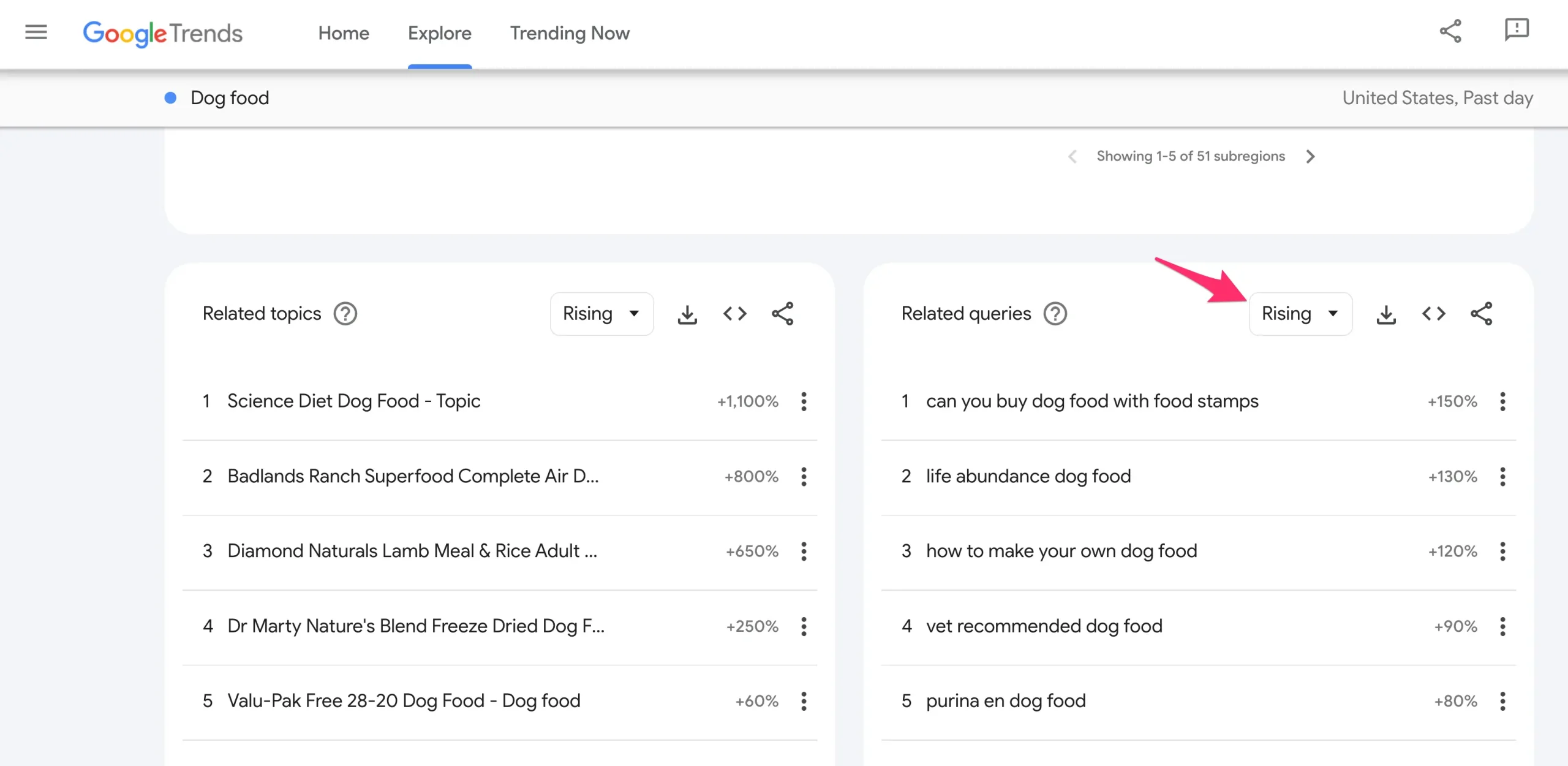Open 'life abundance dog food' query
Image resolution: width=1568 pixels, height=766 pixels.
[x=1028, y=476]
